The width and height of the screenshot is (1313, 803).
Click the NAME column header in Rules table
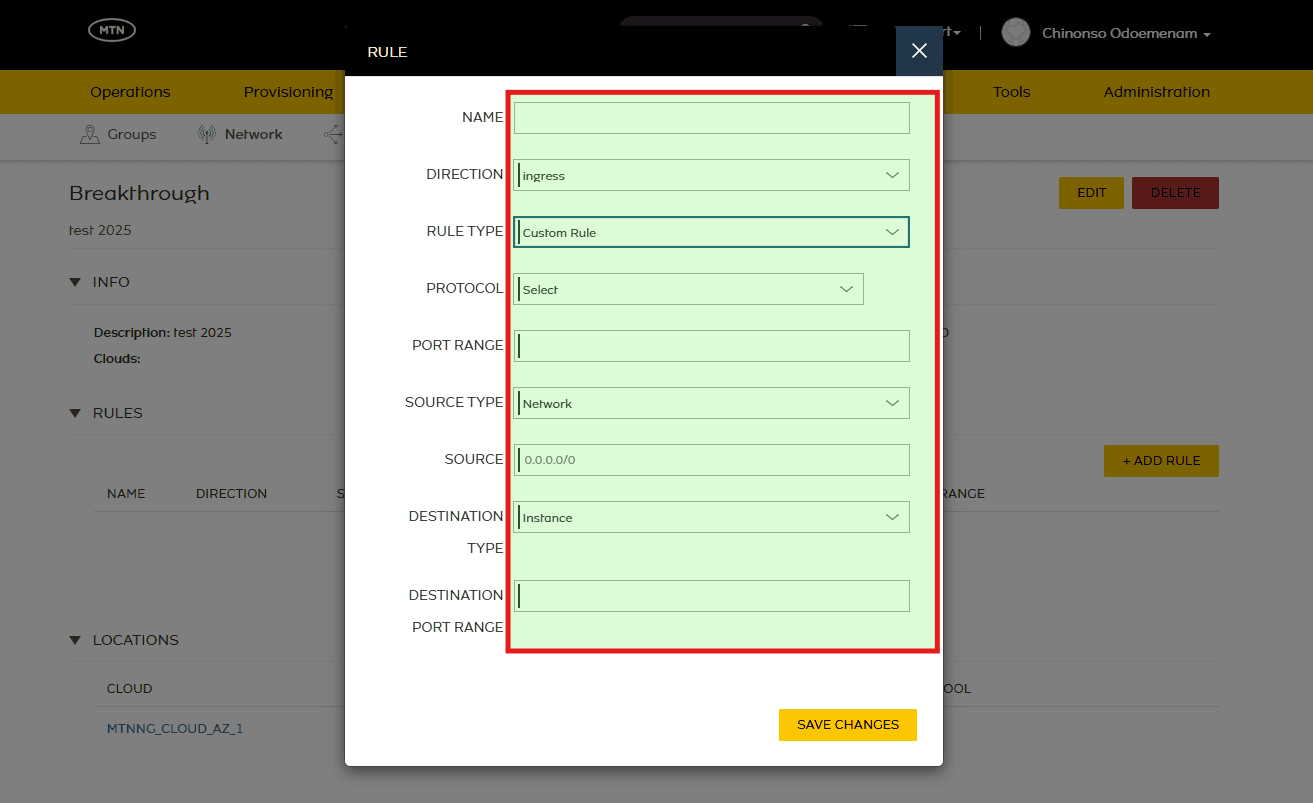[x=126, y=494]
